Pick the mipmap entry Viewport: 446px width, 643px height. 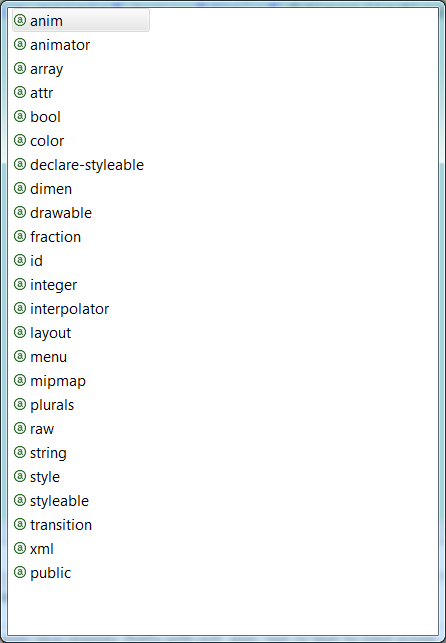tap(58, 381)
